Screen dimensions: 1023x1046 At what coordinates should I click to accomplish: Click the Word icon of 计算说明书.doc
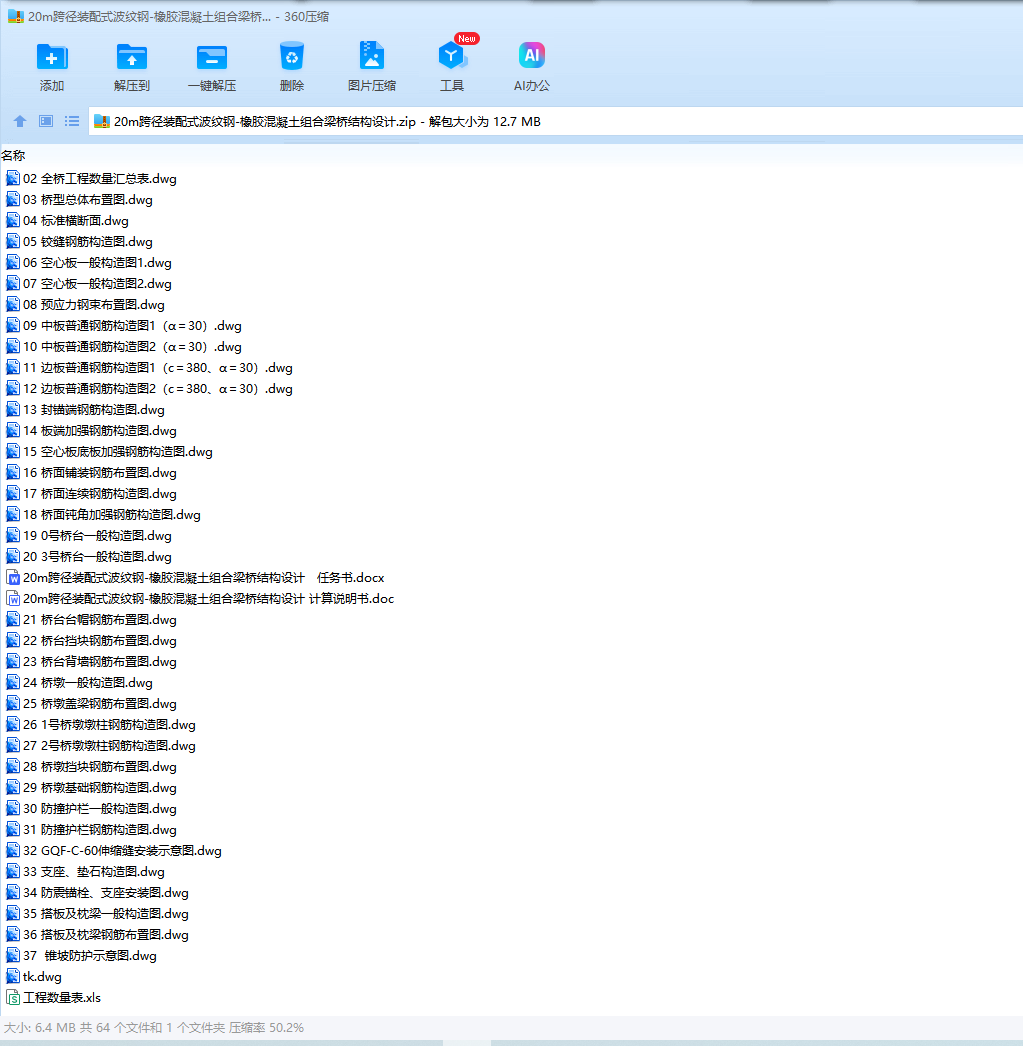point(13,598)
